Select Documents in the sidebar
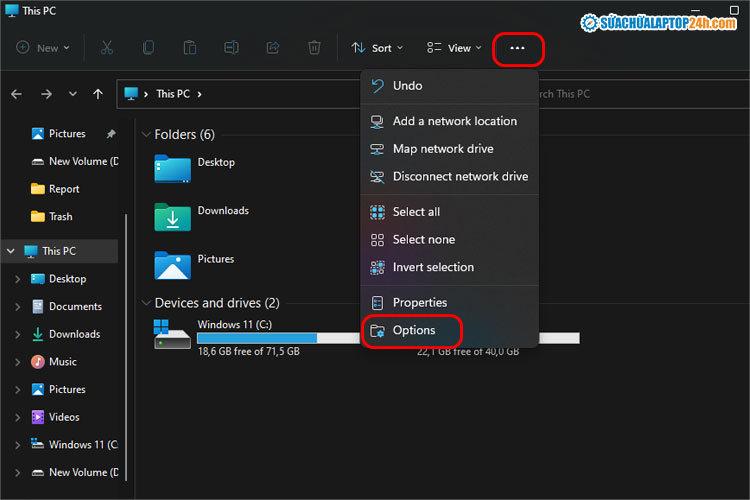 click(x=66, y=307)
